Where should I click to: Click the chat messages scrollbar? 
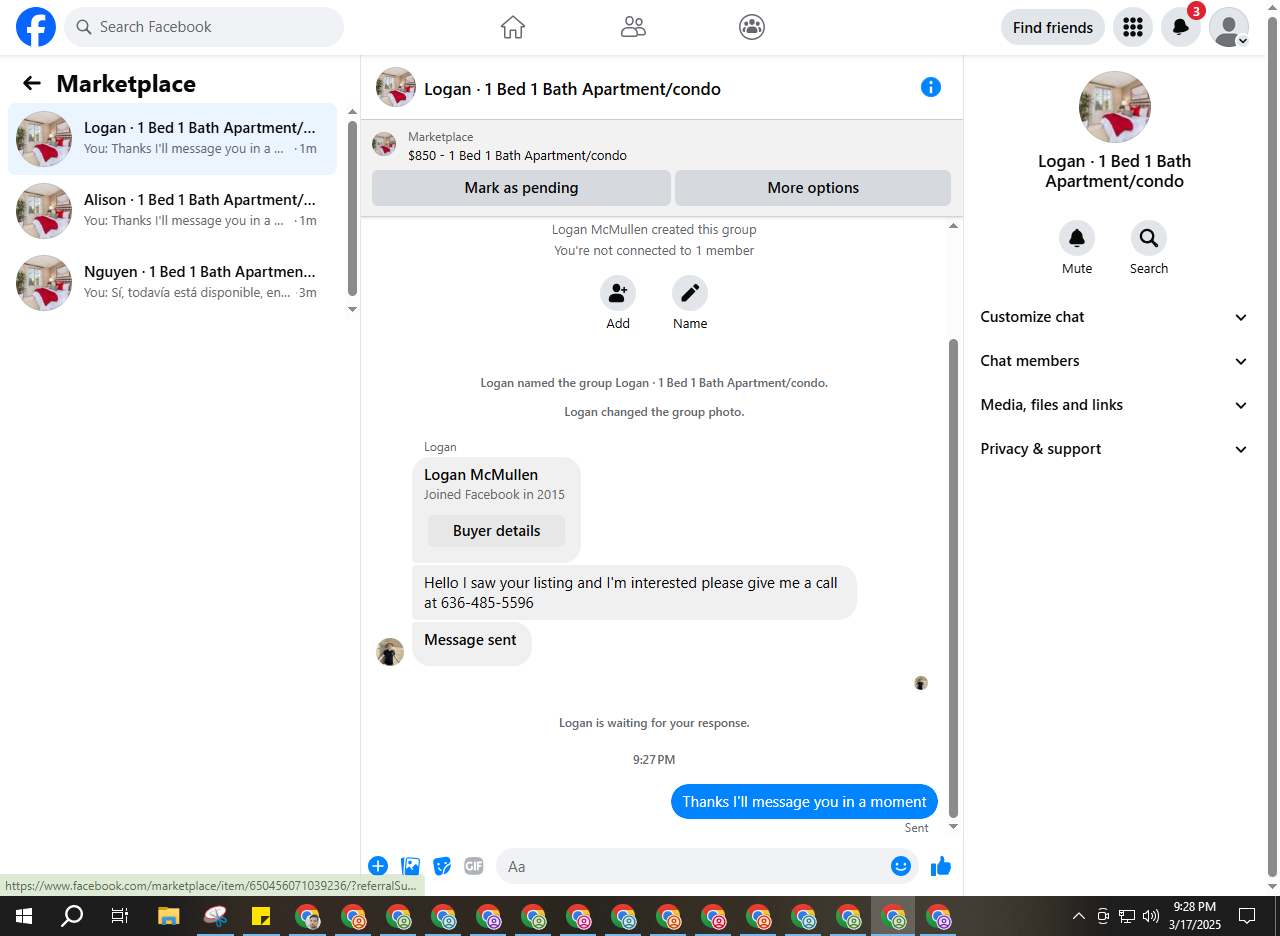(x=953, y=578)
